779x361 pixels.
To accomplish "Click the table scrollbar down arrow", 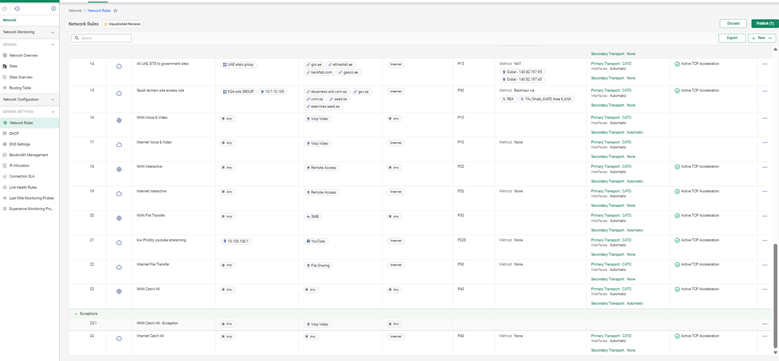I will (x=776, y=352).
